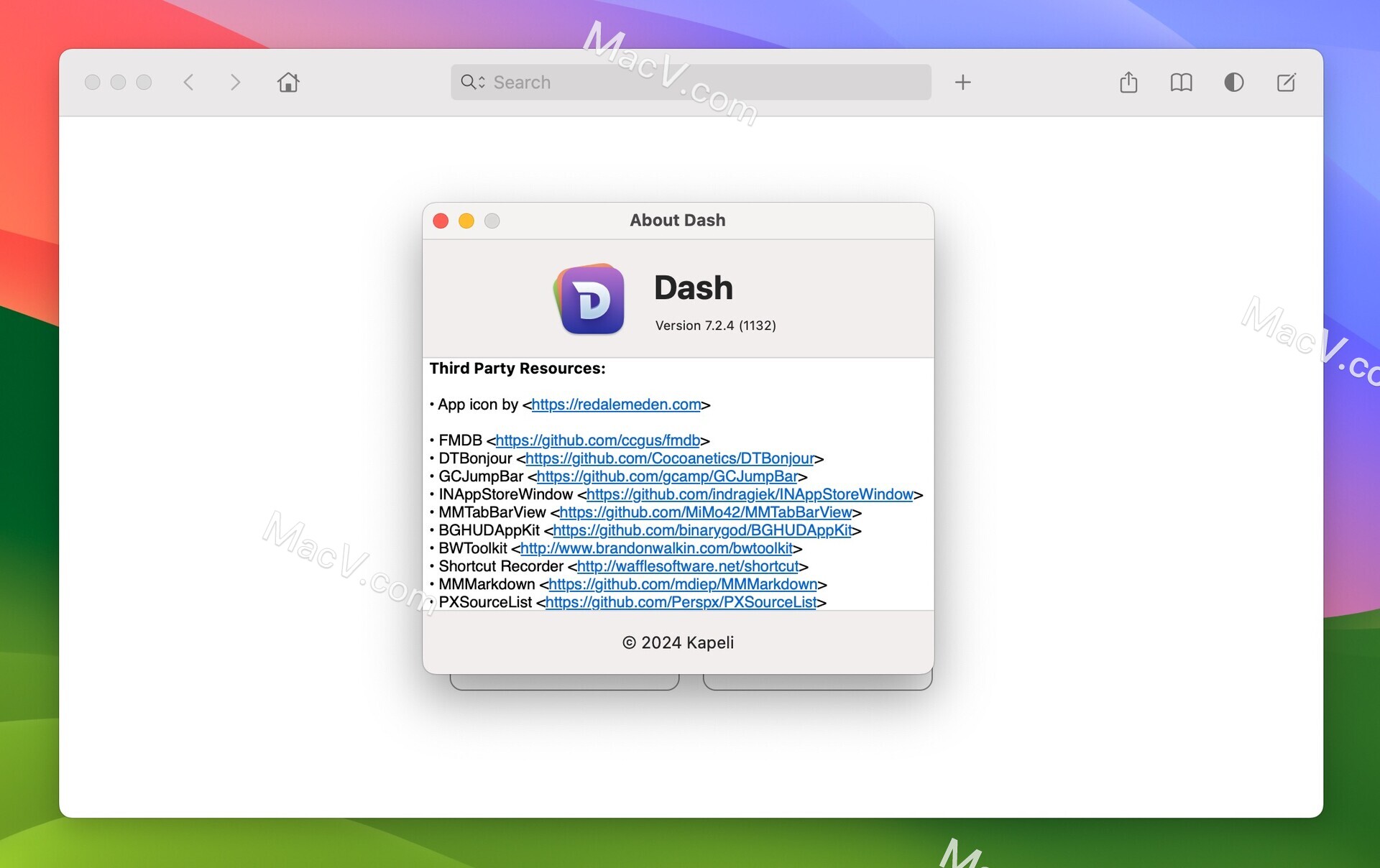The image size is (1380, 868).
Task: Open the browser home page
Action: [x=288, y=82]
